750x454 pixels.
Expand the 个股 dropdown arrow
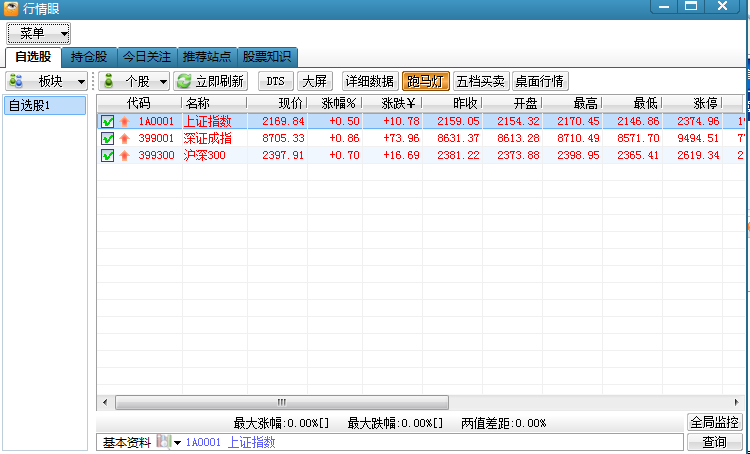(x=163, y=82)
